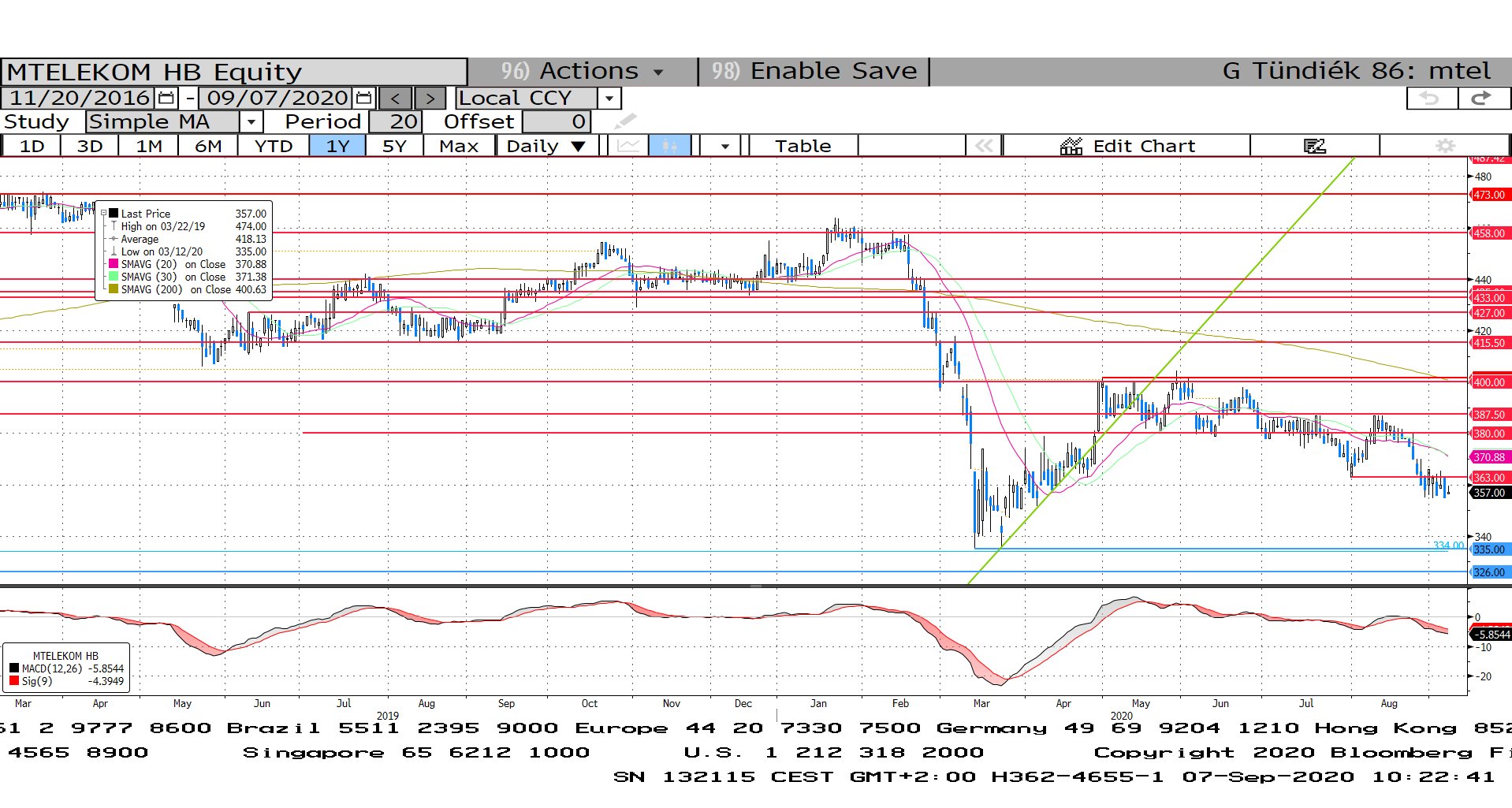1512x808 pixels.
Task: Select the 3D time range tab
Action: pyautogui.click(x=90, y=146)
